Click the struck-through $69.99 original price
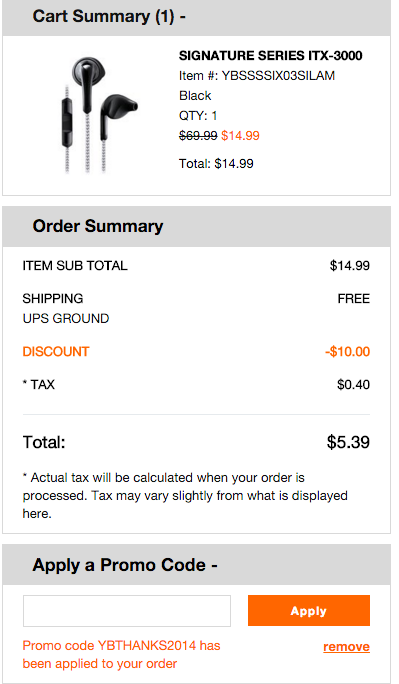399x684 pixels. pyautogui.click(x=198, y=136)
